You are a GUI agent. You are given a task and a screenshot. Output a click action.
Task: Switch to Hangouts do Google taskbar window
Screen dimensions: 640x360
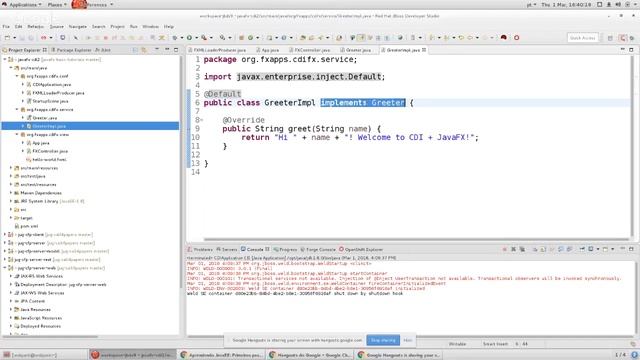pos(310,355)
